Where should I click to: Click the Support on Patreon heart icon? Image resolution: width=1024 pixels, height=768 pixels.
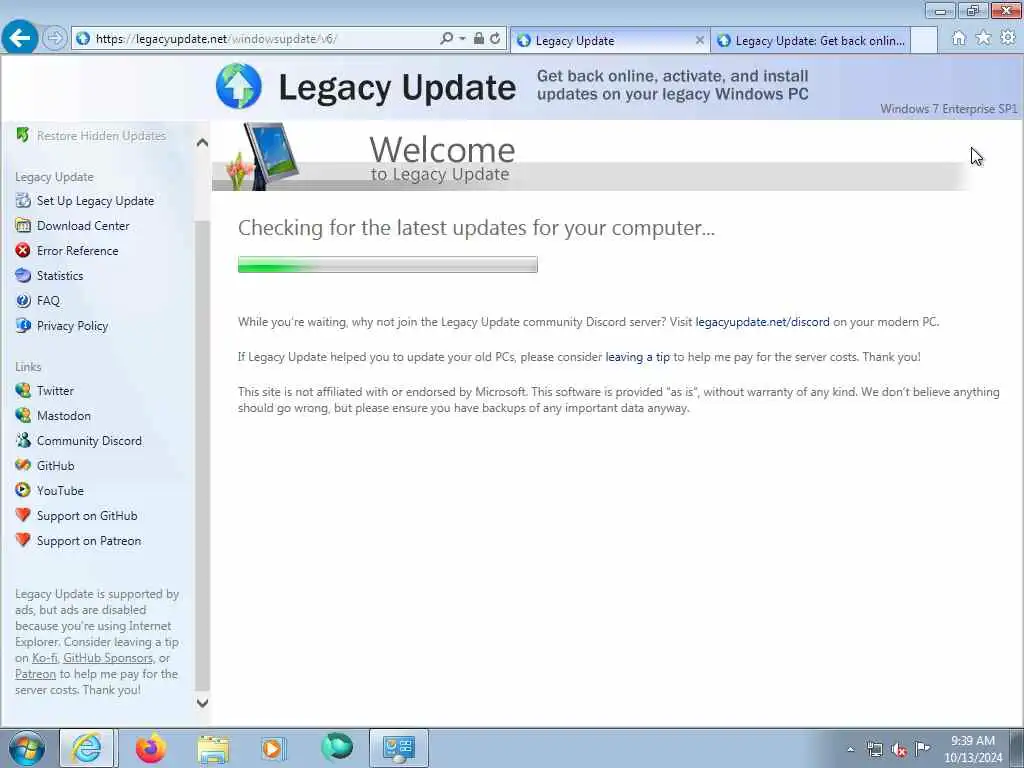click(23, 540)
